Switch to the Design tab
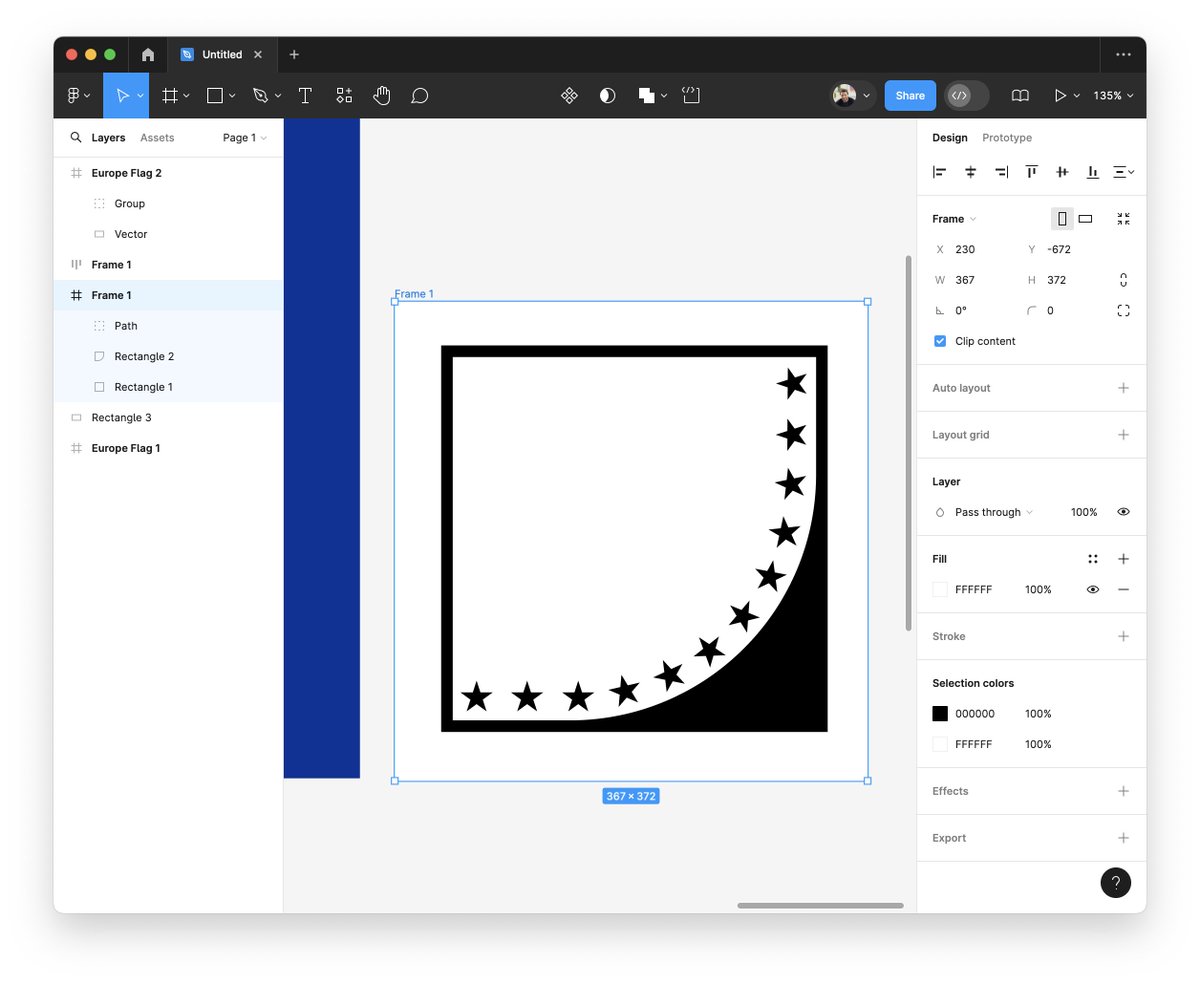Viewport: 1200px width, 984px height. (x=950, y=138)
